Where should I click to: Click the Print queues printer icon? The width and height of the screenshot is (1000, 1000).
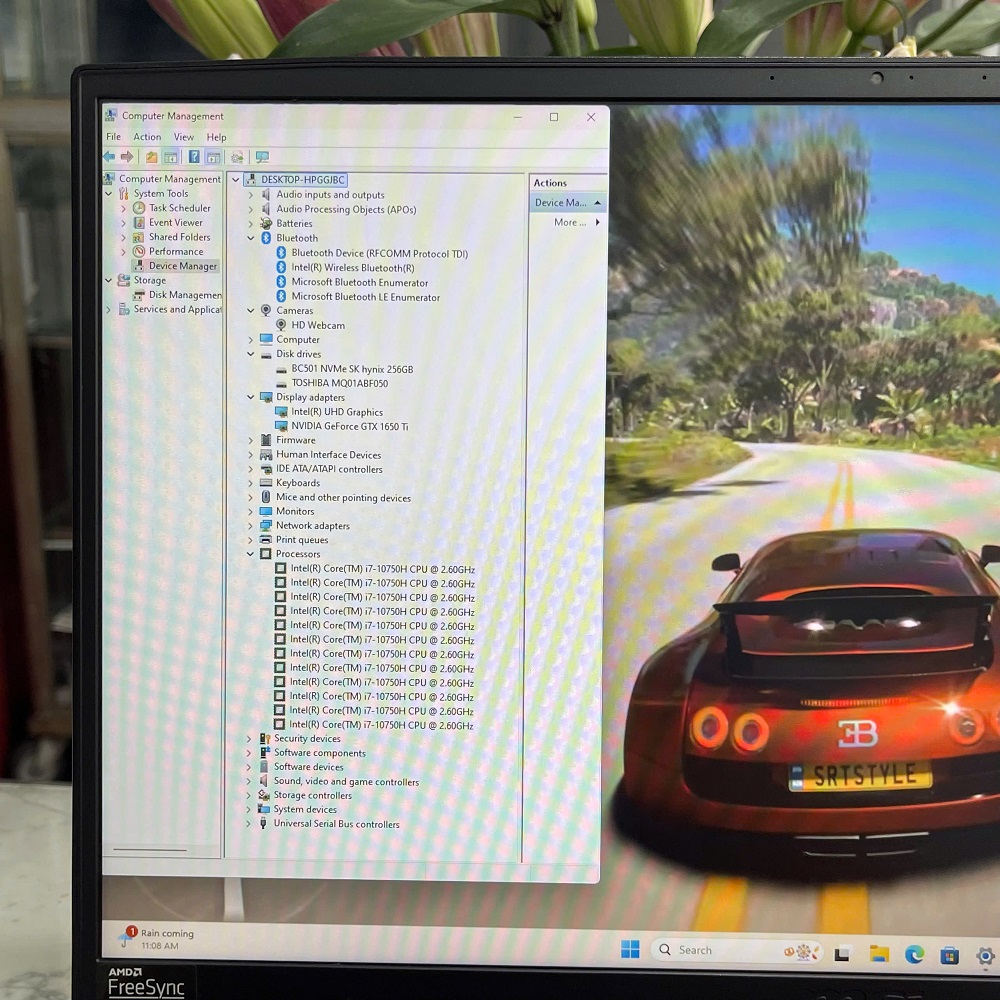coord(266,540)
